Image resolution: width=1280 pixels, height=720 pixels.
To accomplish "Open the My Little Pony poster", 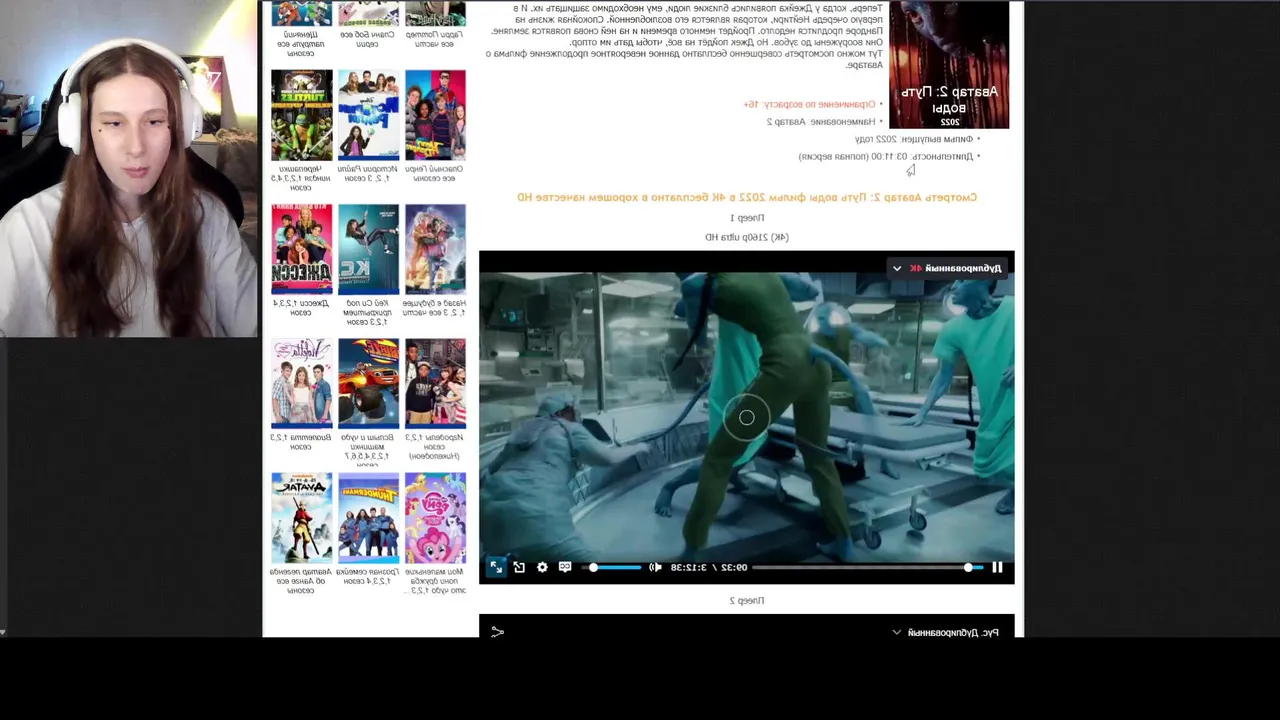I will pos(435,518).
